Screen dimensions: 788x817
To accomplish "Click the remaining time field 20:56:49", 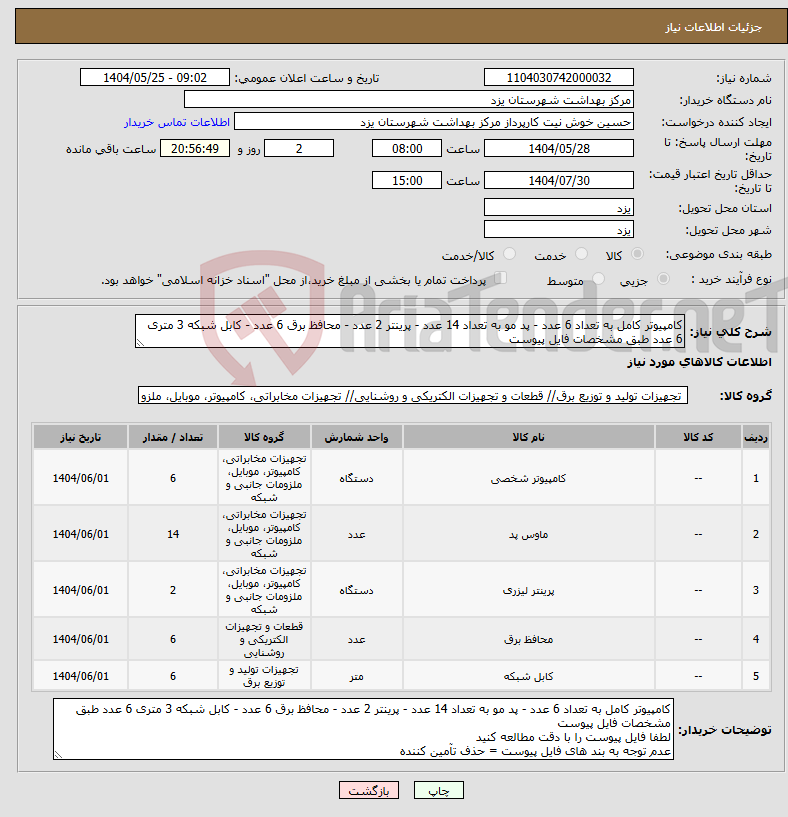I will tap(195, 148).
